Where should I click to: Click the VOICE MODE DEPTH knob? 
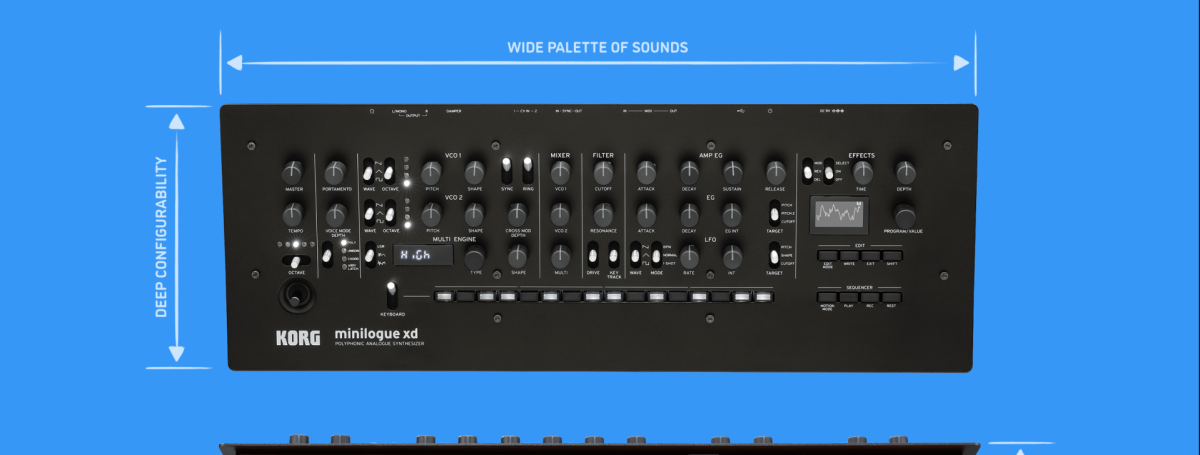[x=337, y=214]
